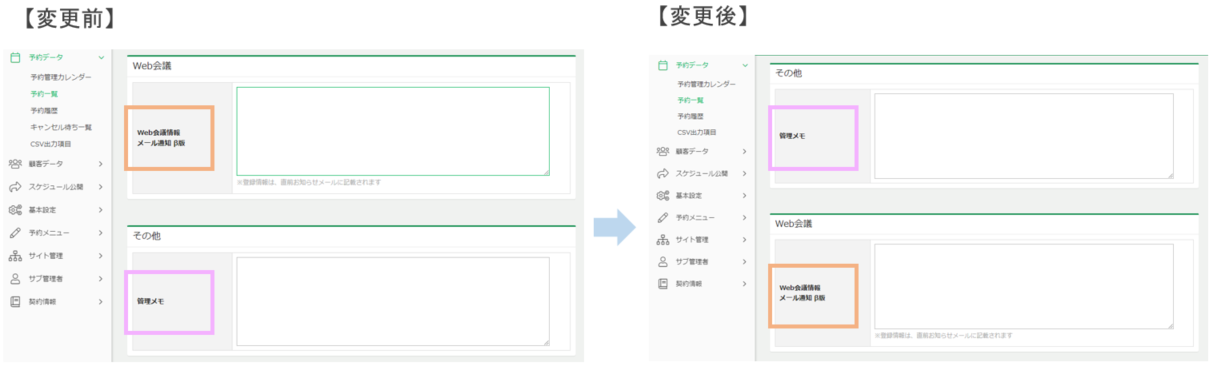Focus the Web会議情報 text area in 変更前
Screen dimensions: 1213x385
(x=393, y=131)
